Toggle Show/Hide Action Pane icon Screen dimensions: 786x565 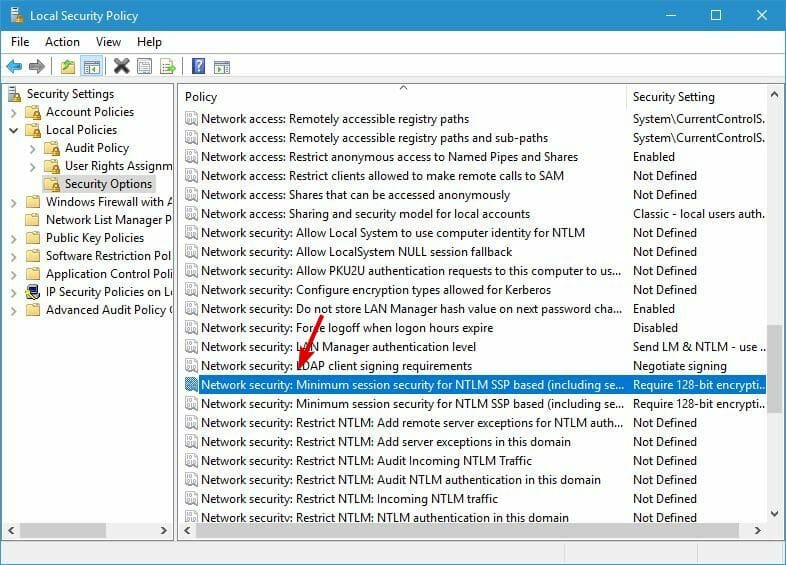(222, 67)
